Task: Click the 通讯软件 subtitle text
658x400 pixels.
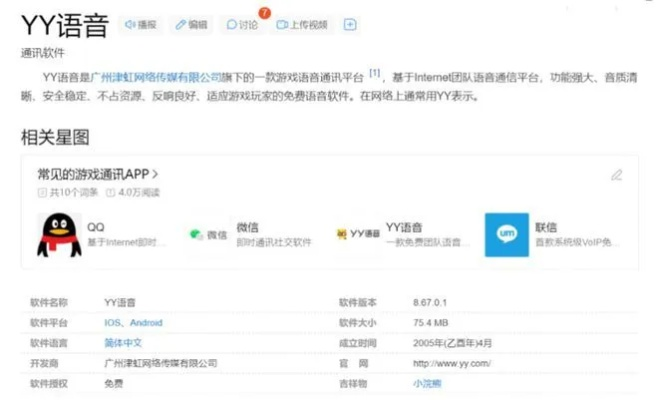Action: click(43, 53)
